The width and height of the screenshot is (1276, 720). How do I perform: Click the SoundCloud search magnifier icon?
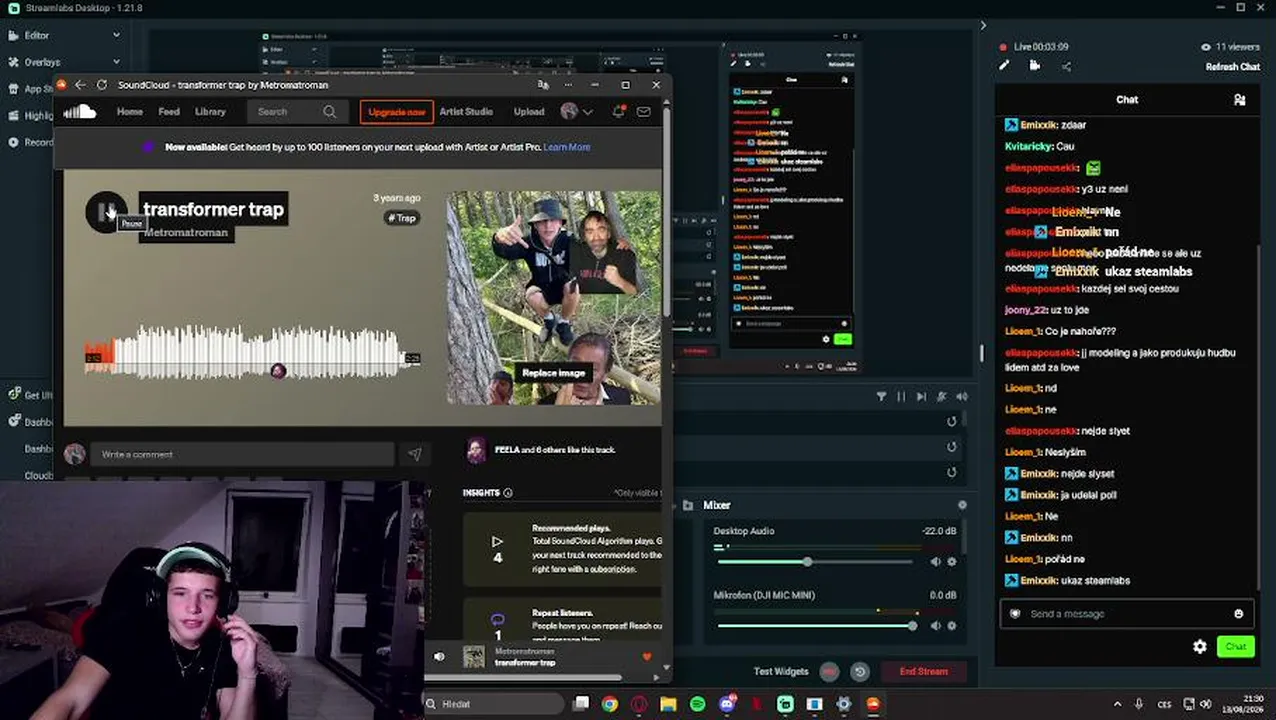pos(330,112)
